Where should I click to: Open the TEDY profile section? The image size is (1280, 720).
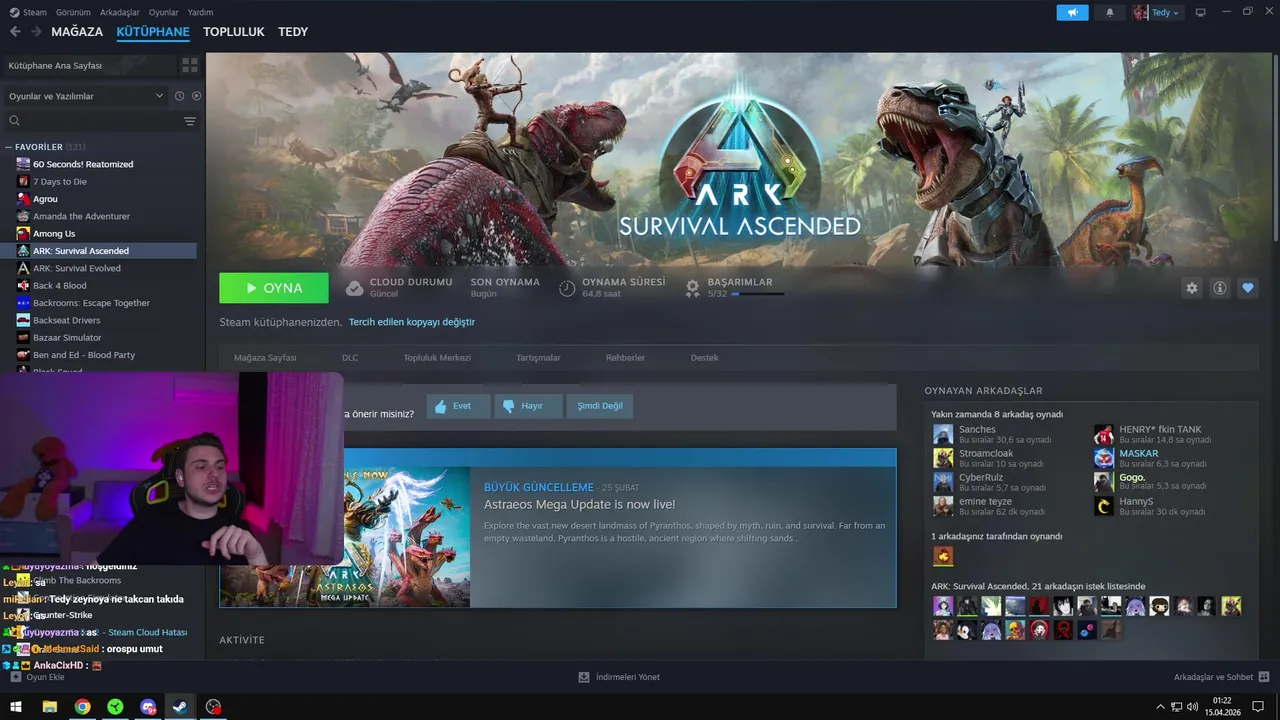(293, 32)
